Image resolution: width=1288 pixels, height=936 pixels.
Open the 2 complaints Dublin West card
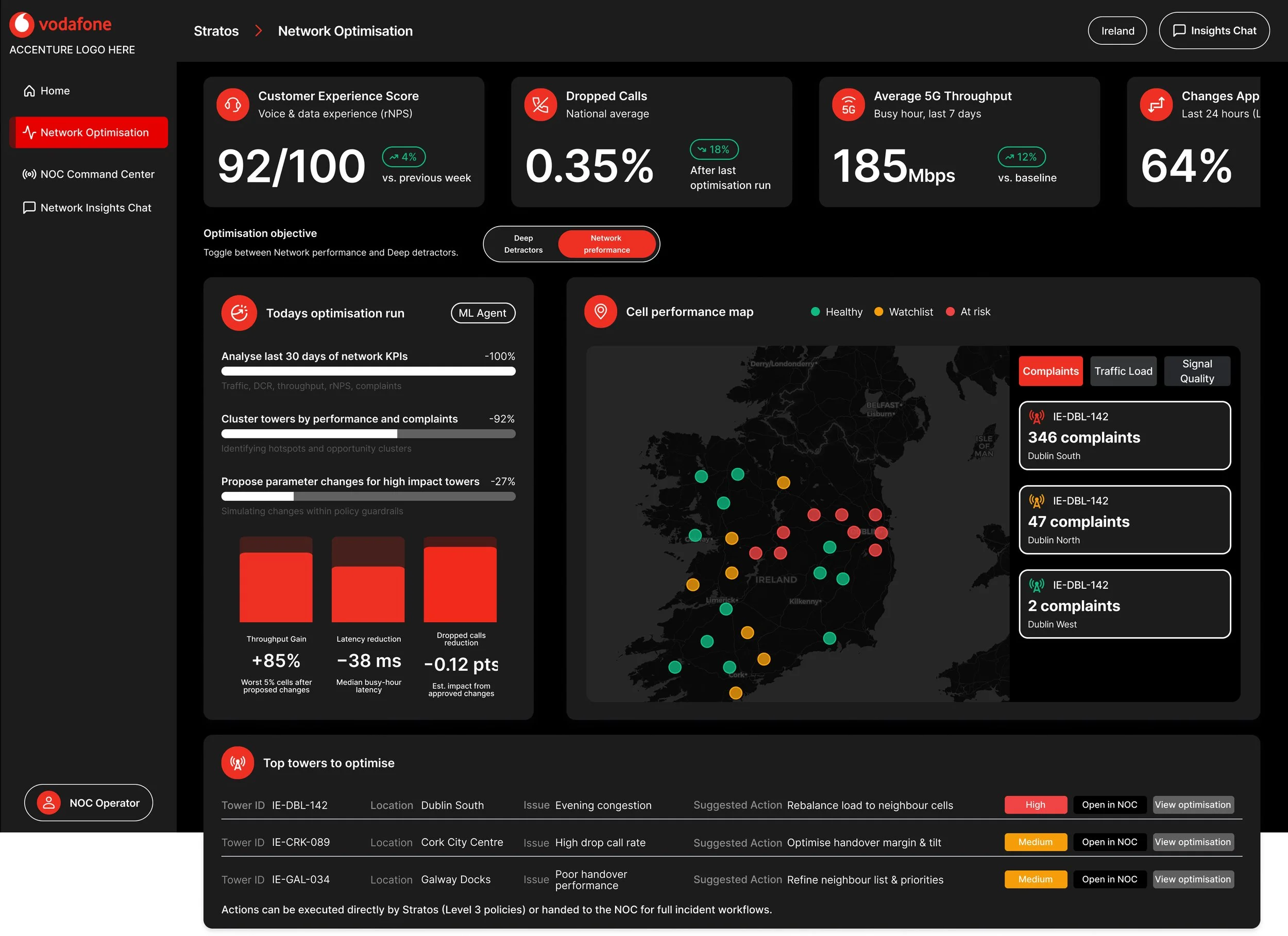pyautogui.click(x=1125, y=604)
